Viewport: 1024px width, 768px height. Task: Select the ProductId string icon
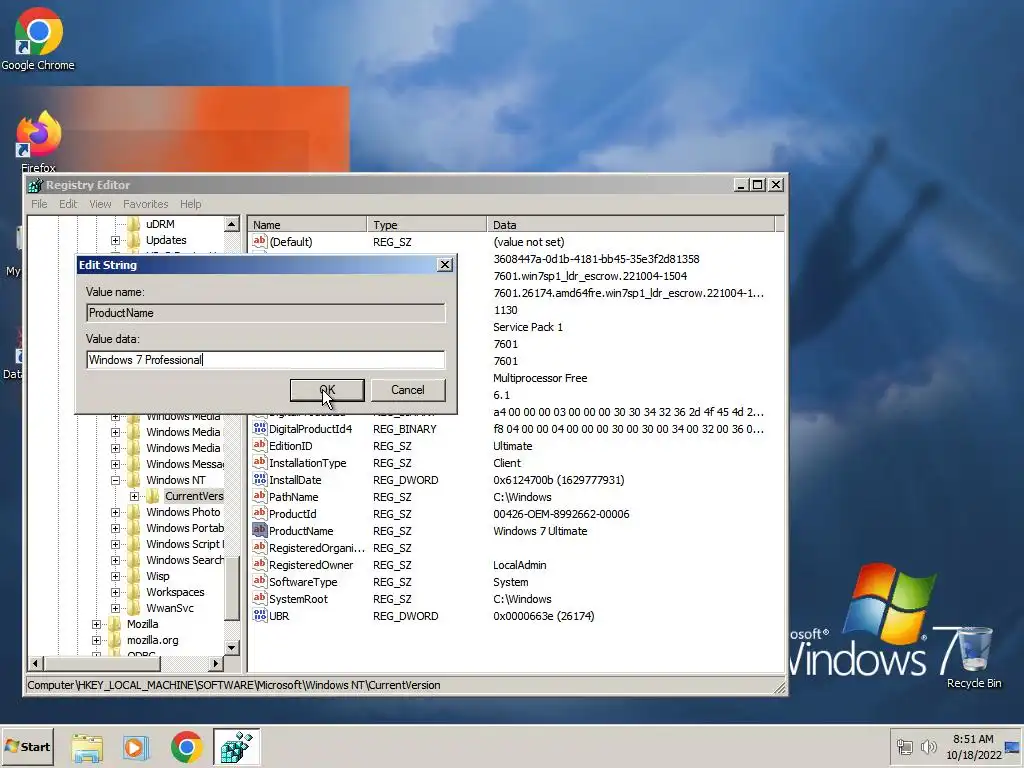[259, 513]
